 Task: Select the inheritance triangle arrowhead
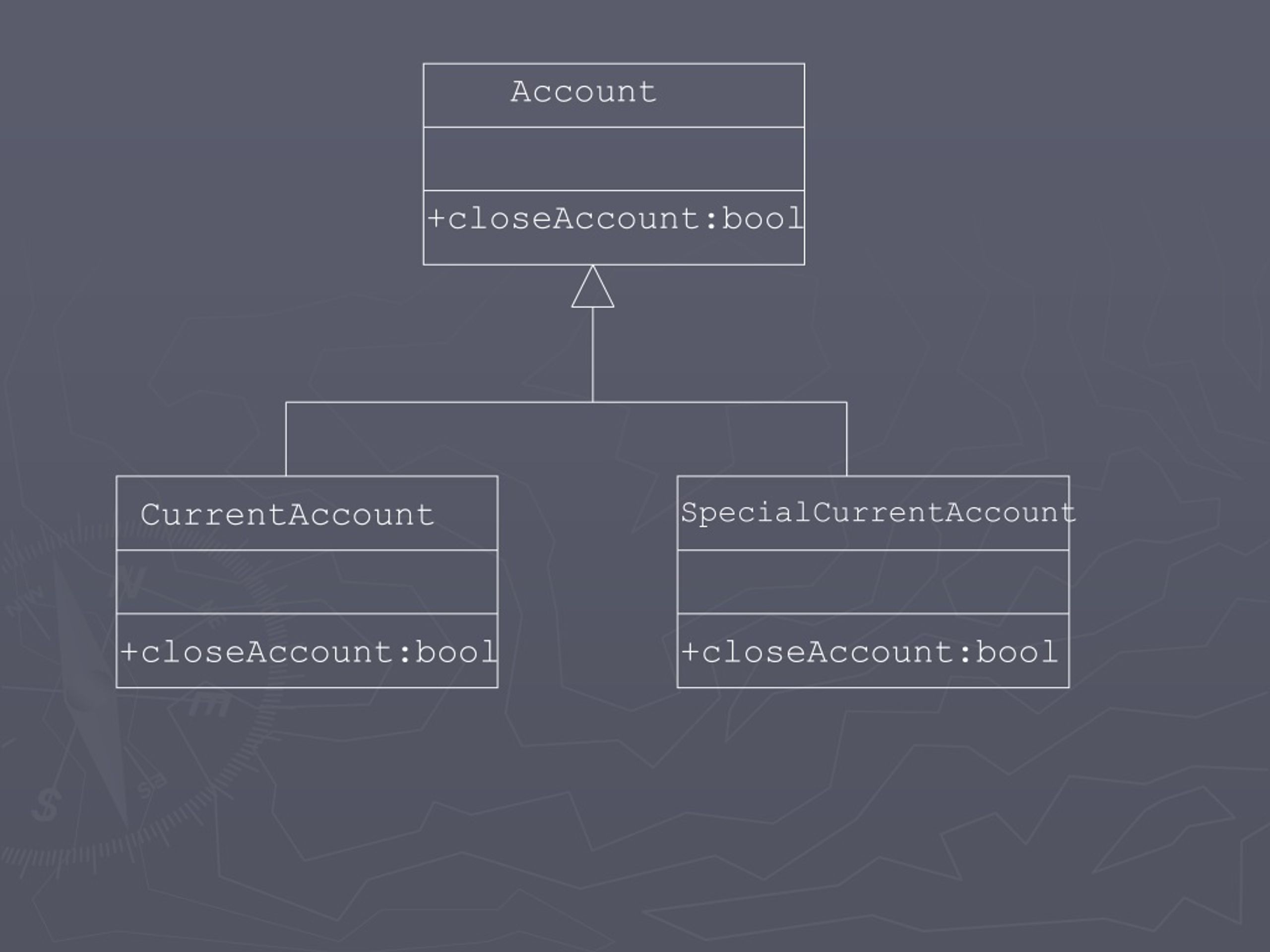pos(592,287)
